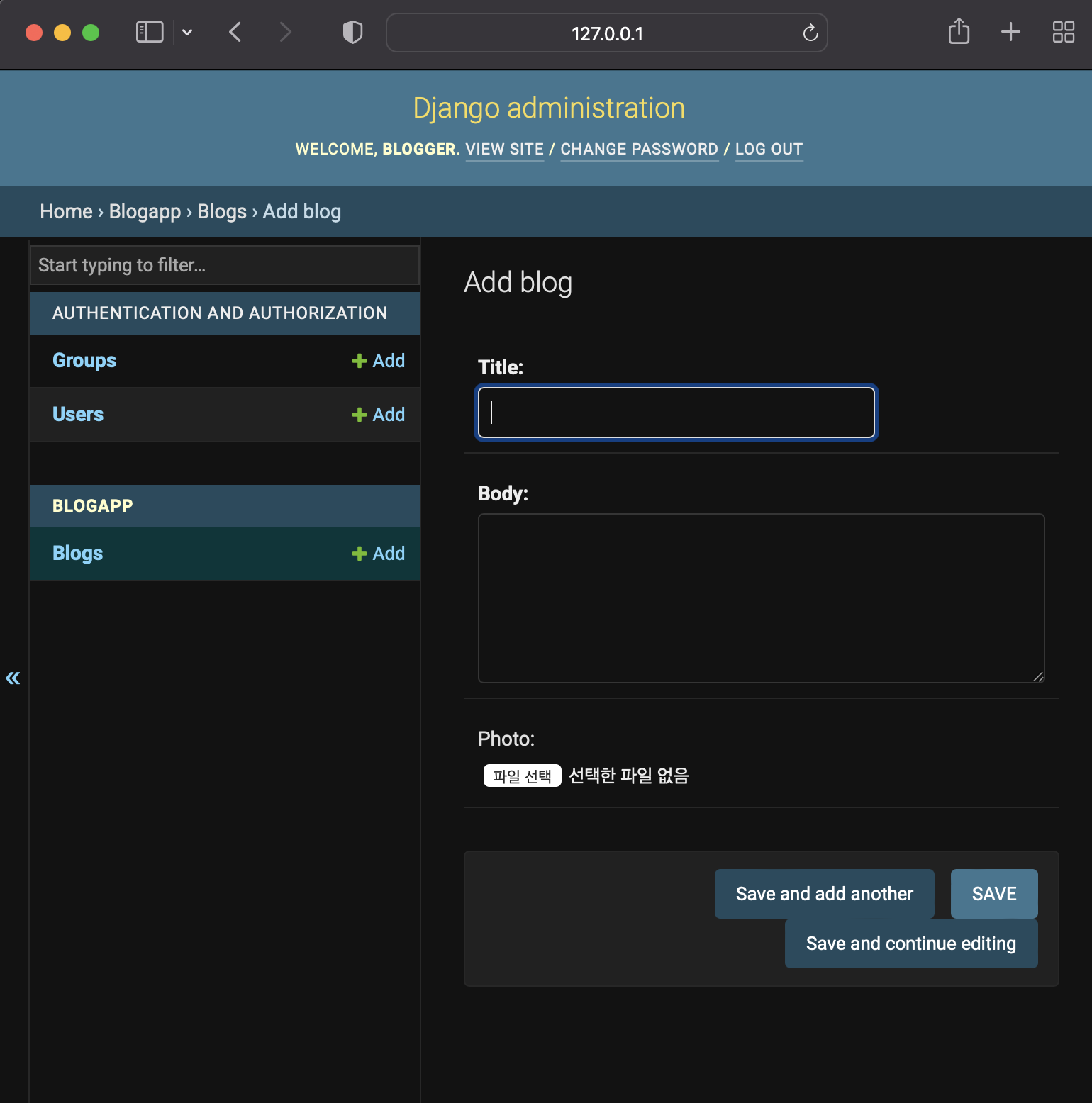Click into the Body textarea
Viewport: 1092px width, 1103px height.
(761, 598)
